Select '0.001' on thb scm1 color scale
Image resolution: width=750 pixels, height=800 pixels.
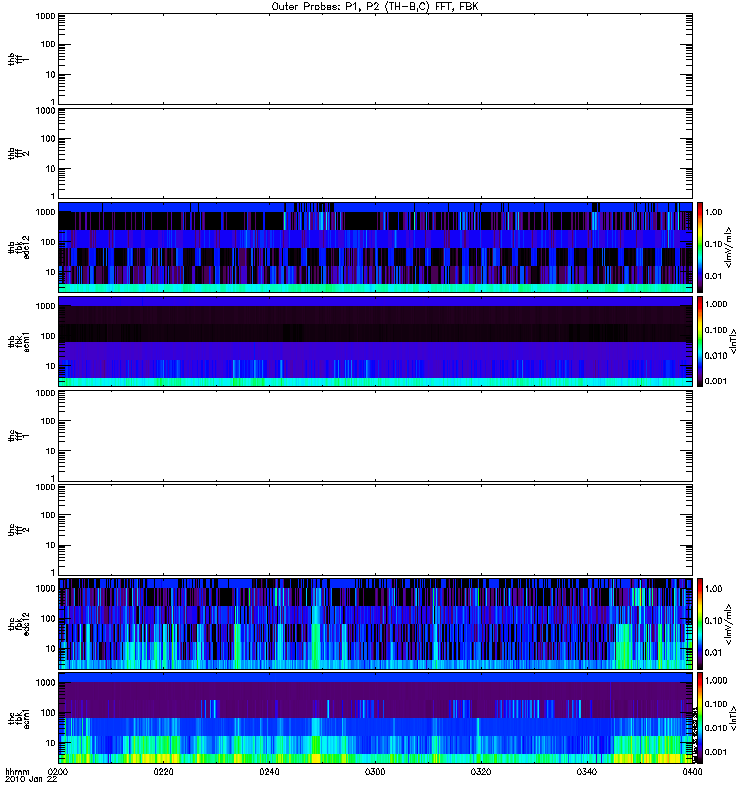(716, 381)
